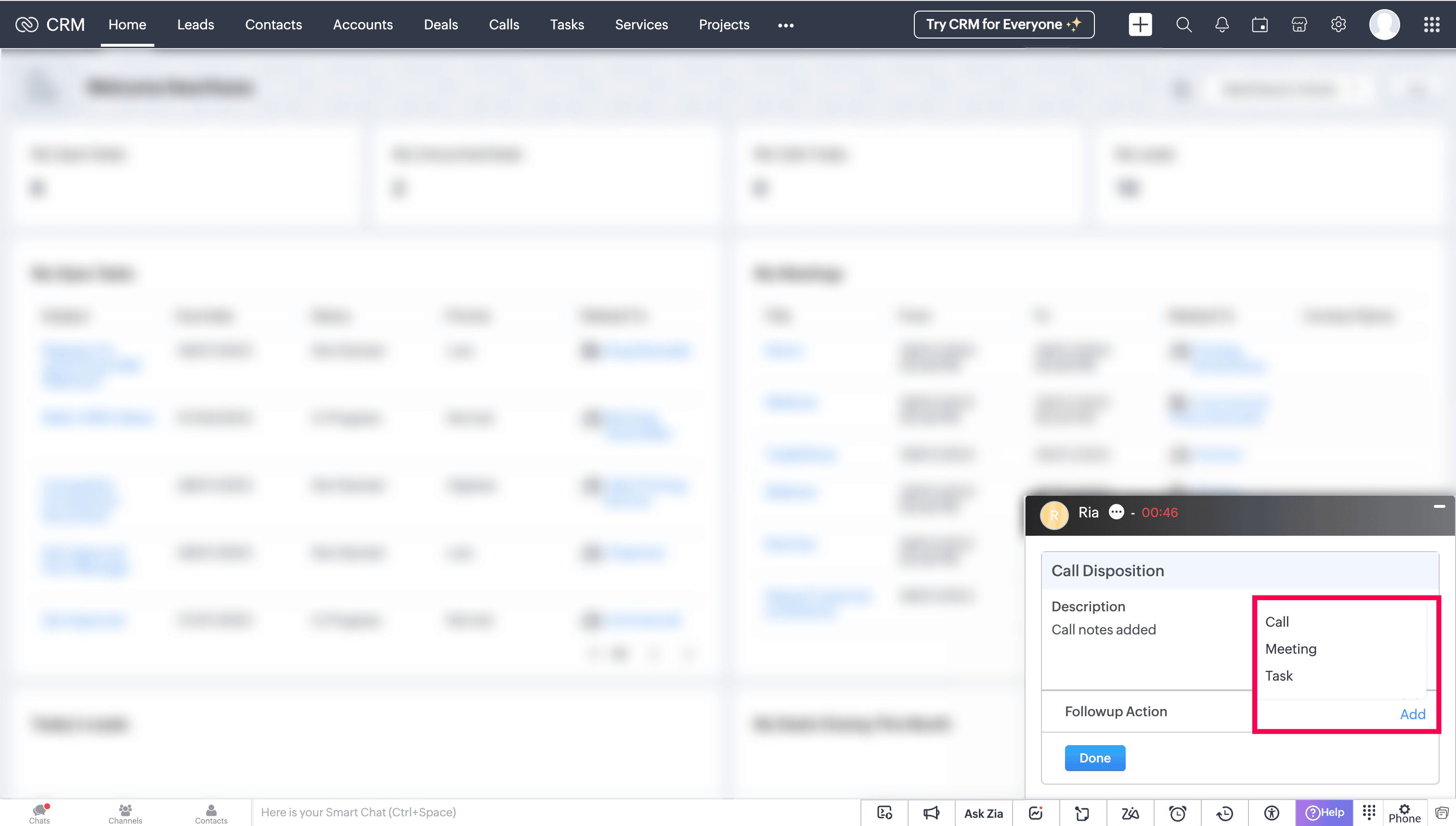The width and height of the screenshot is (1456, 826).
Task: Select Meeting followup option
Action: [x=1290, y=648]
